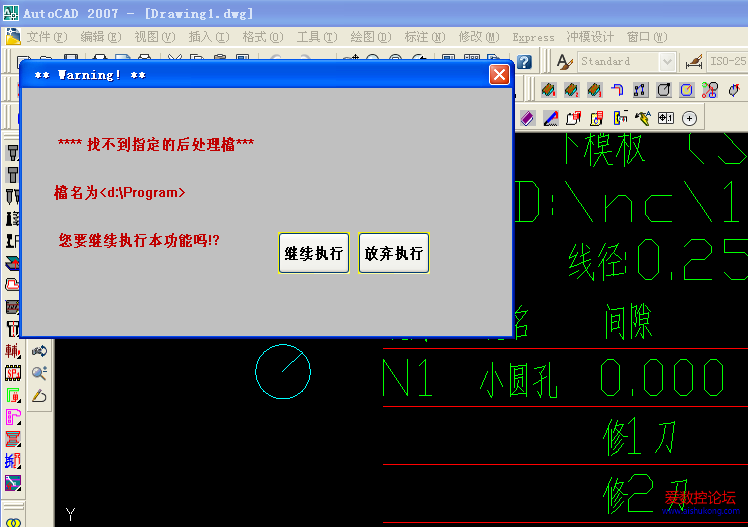Open the Express menu
This screenshot has width=748, height=527.
click(x=533, y=37)
